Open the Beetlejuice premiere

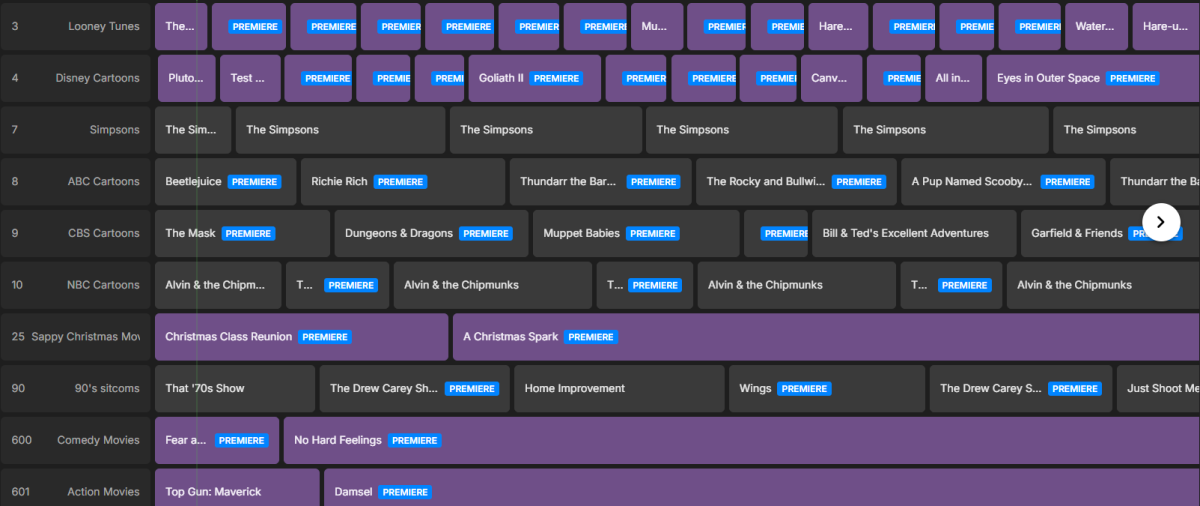225,182
